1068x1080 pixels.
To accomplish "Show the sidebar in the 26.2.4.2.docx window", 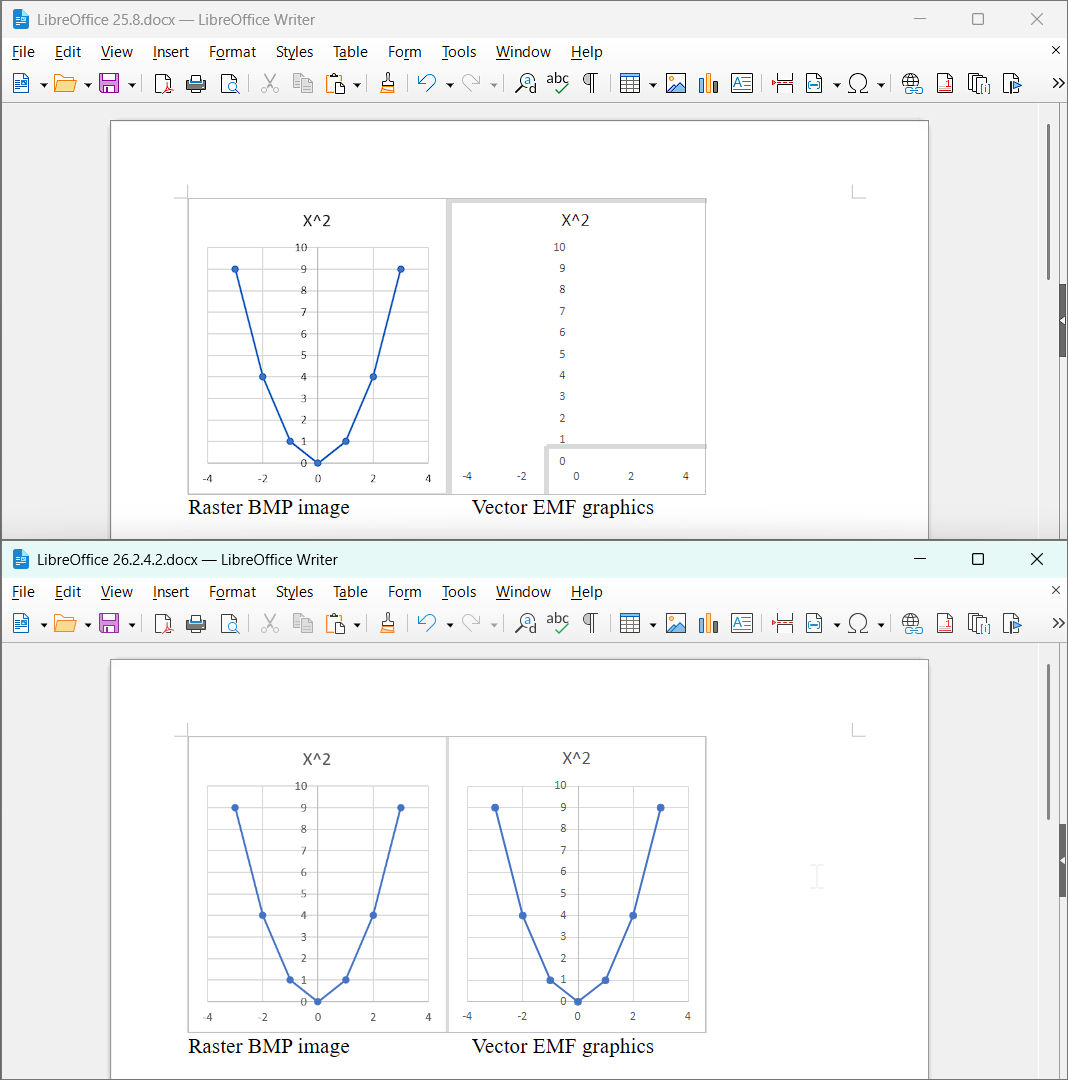I will 1062,860.
